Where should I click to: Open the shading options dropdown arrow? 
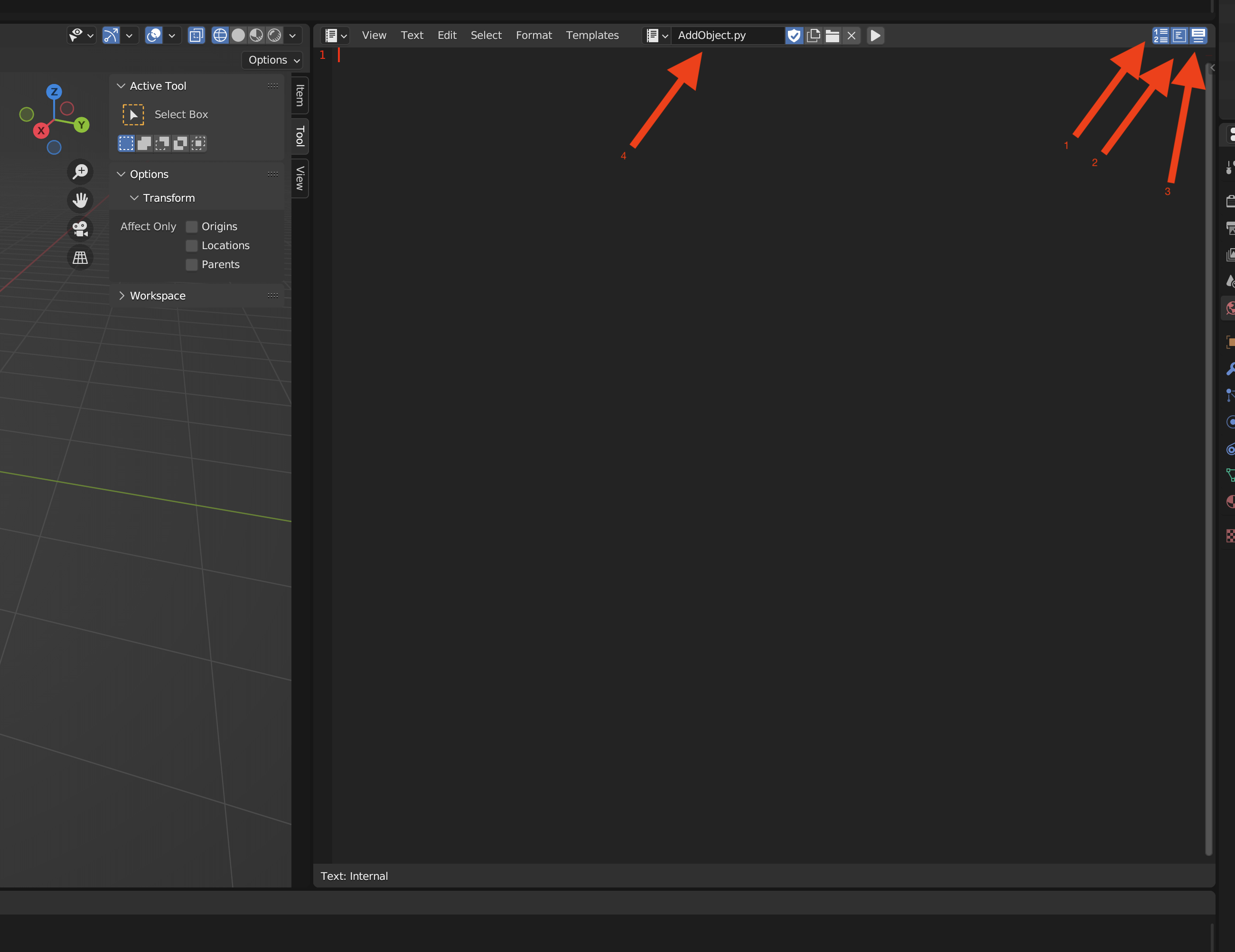click(292, 36)
